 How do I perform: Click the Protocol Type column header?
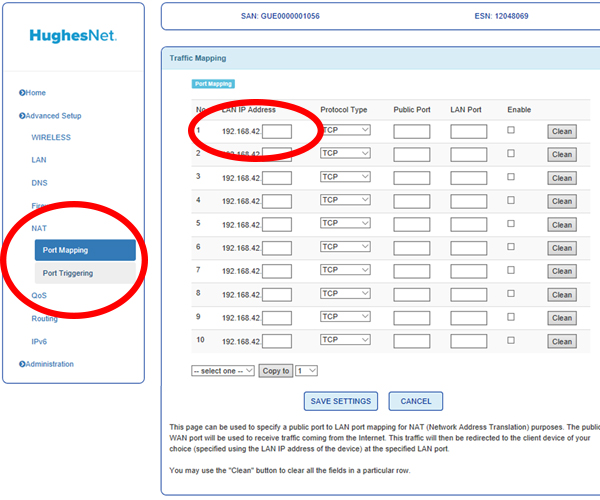344,110
